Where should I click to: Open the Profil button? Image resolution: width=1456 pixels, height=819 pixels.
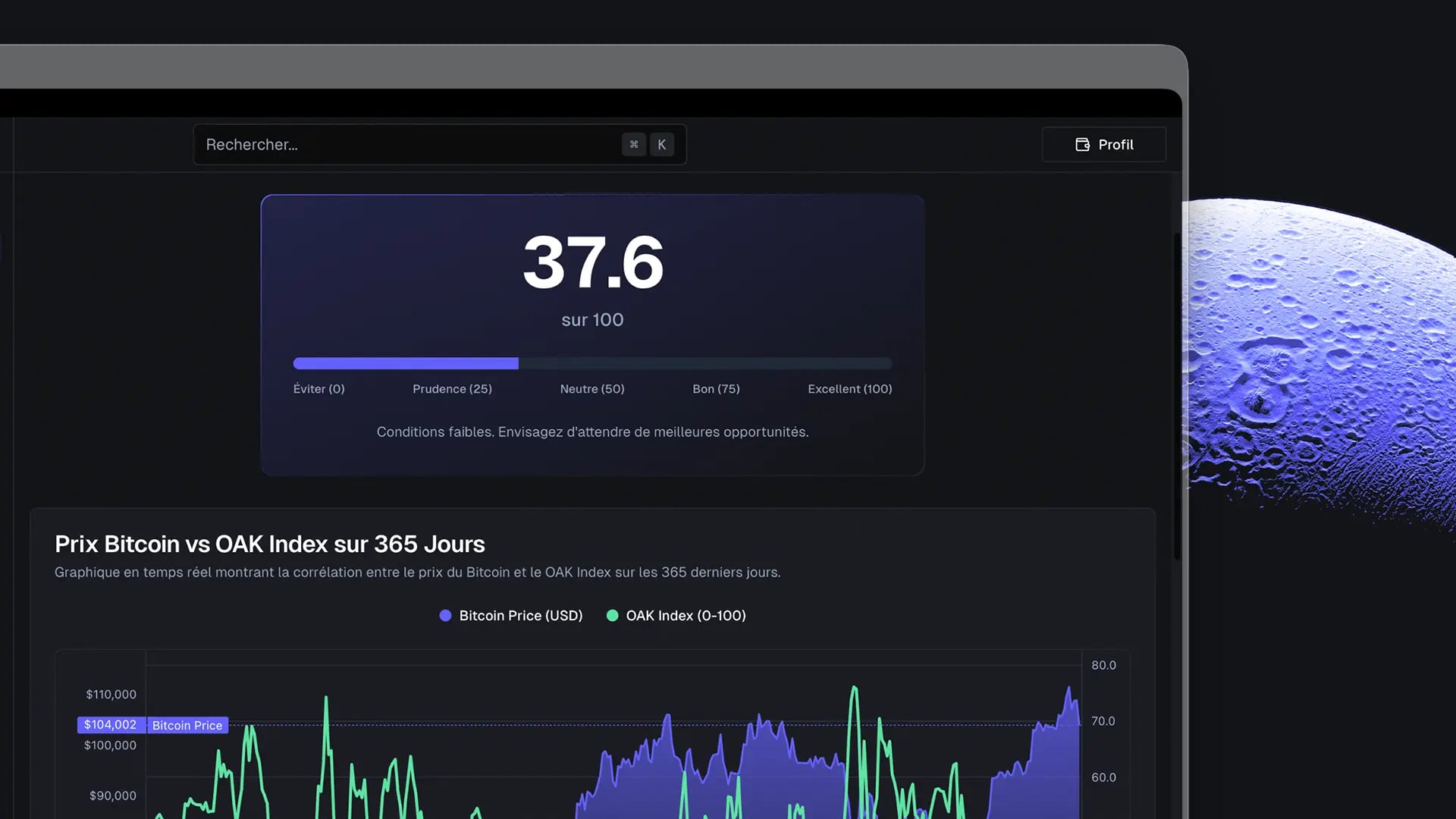[1104, 144]
